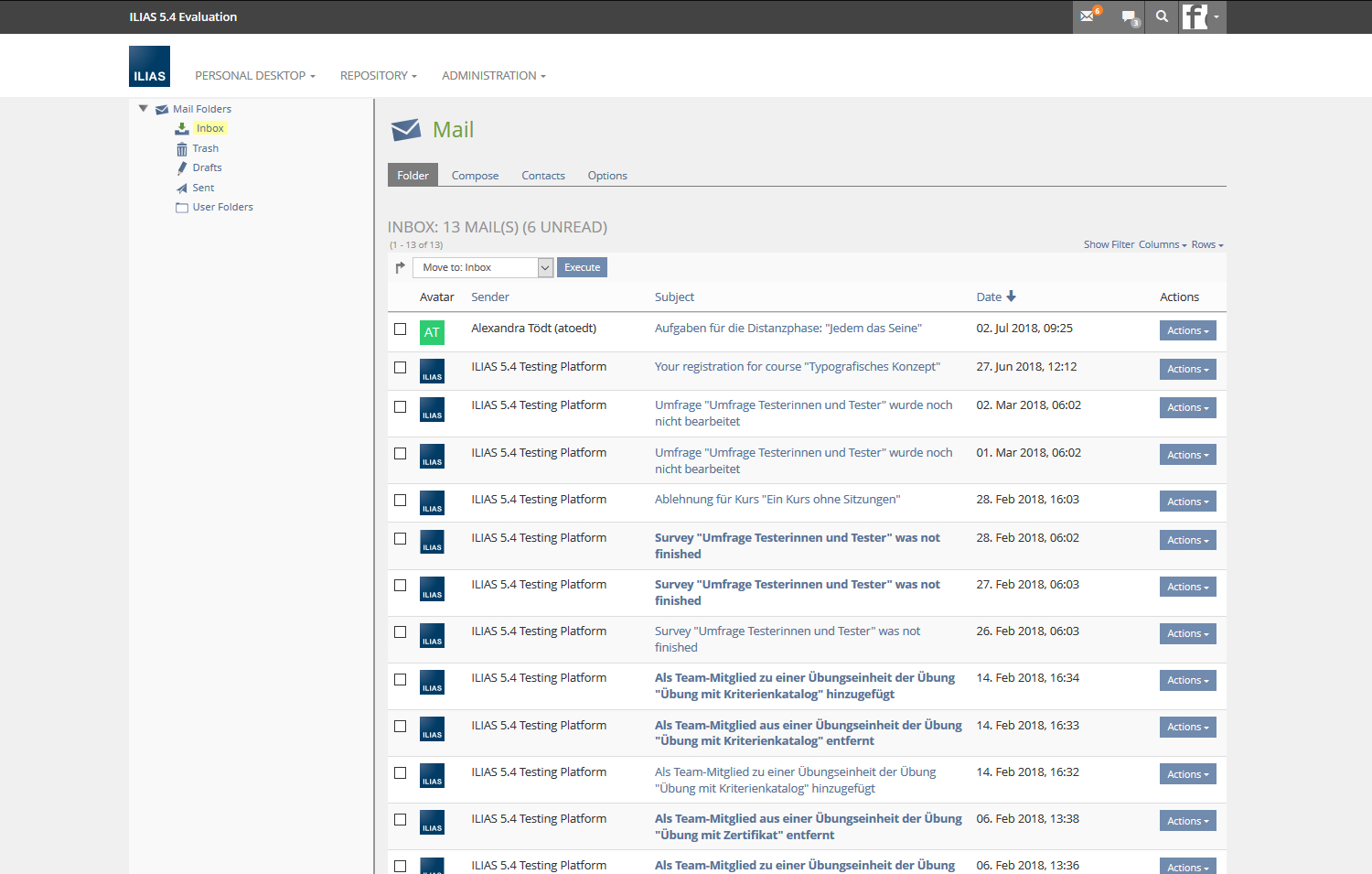1372x874 pixels.
Task: Click the Trash folder bin icon
Action: 182,149
